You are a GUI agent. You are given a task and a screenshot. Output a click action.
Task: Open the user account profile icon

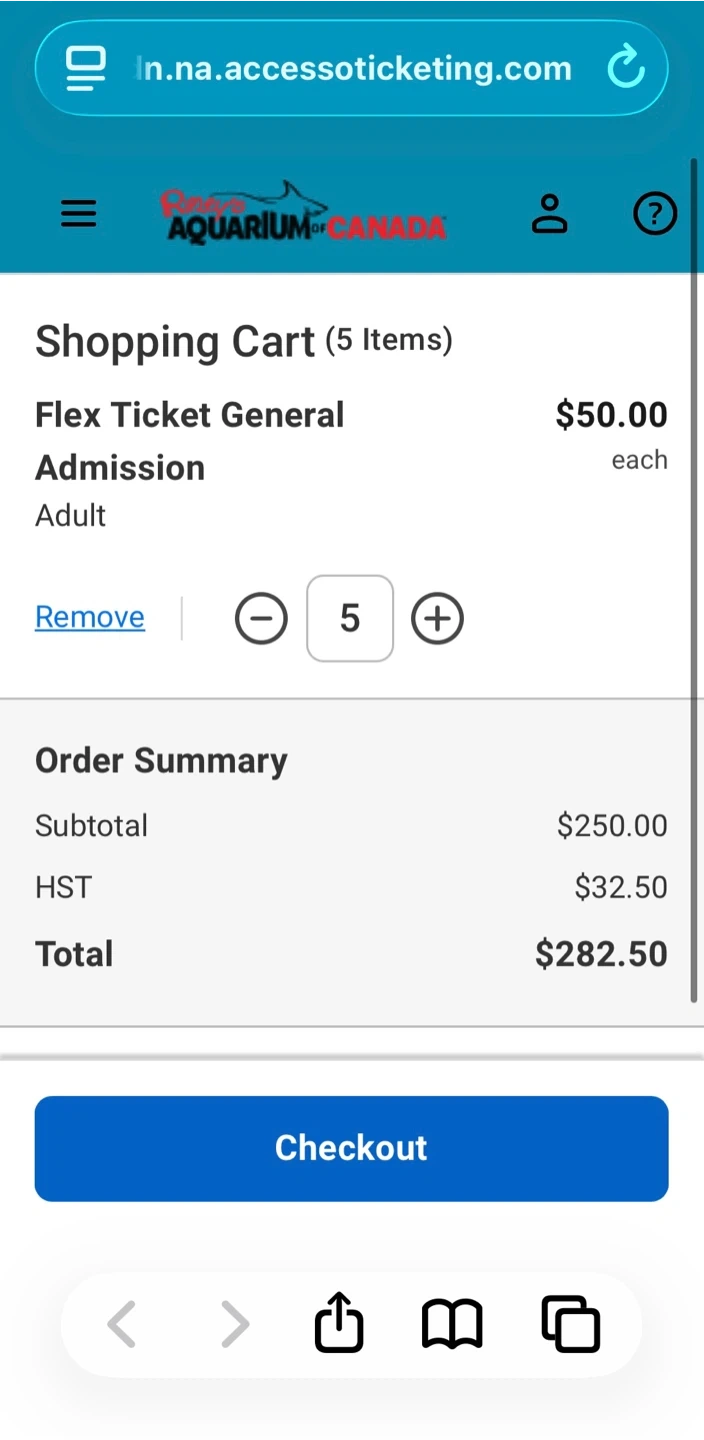tap(549, 214)
